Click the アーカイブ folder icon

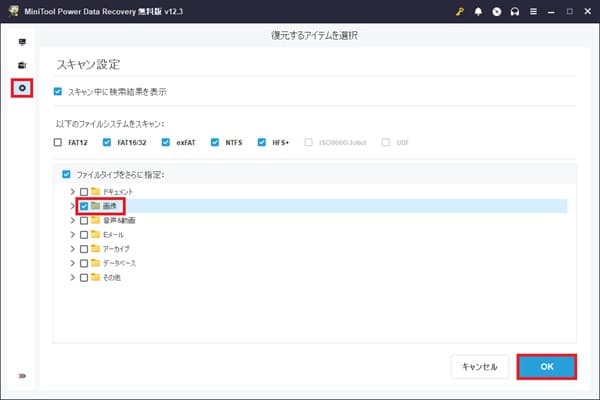click(x=95, y=248)
